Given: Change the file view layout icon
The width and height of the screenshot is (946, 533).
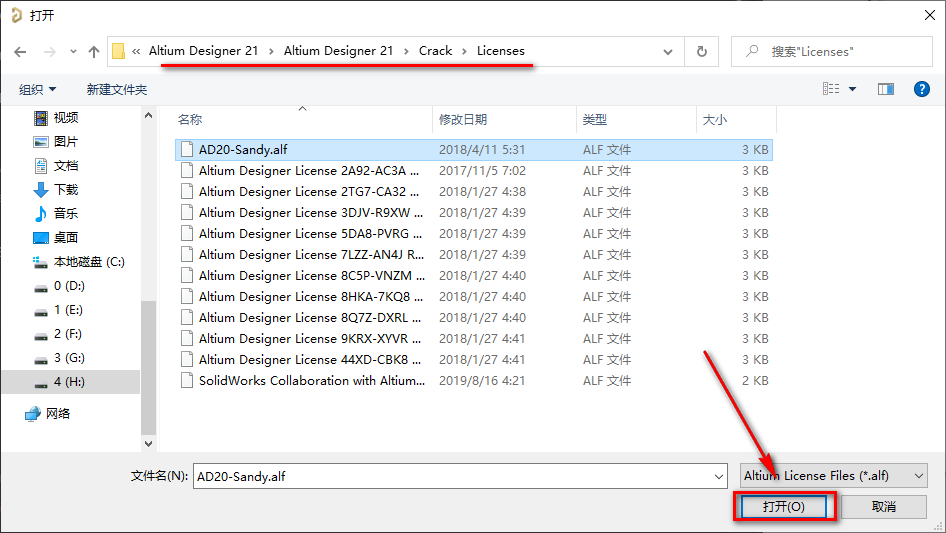Looking at the screenshot, I should 831,89.
